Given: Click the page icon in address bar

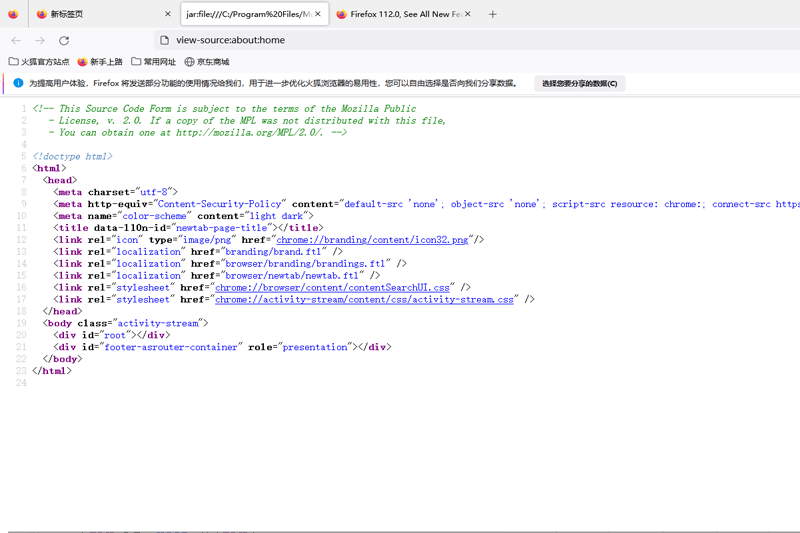Looking at the screenshot, I should 164,40.
